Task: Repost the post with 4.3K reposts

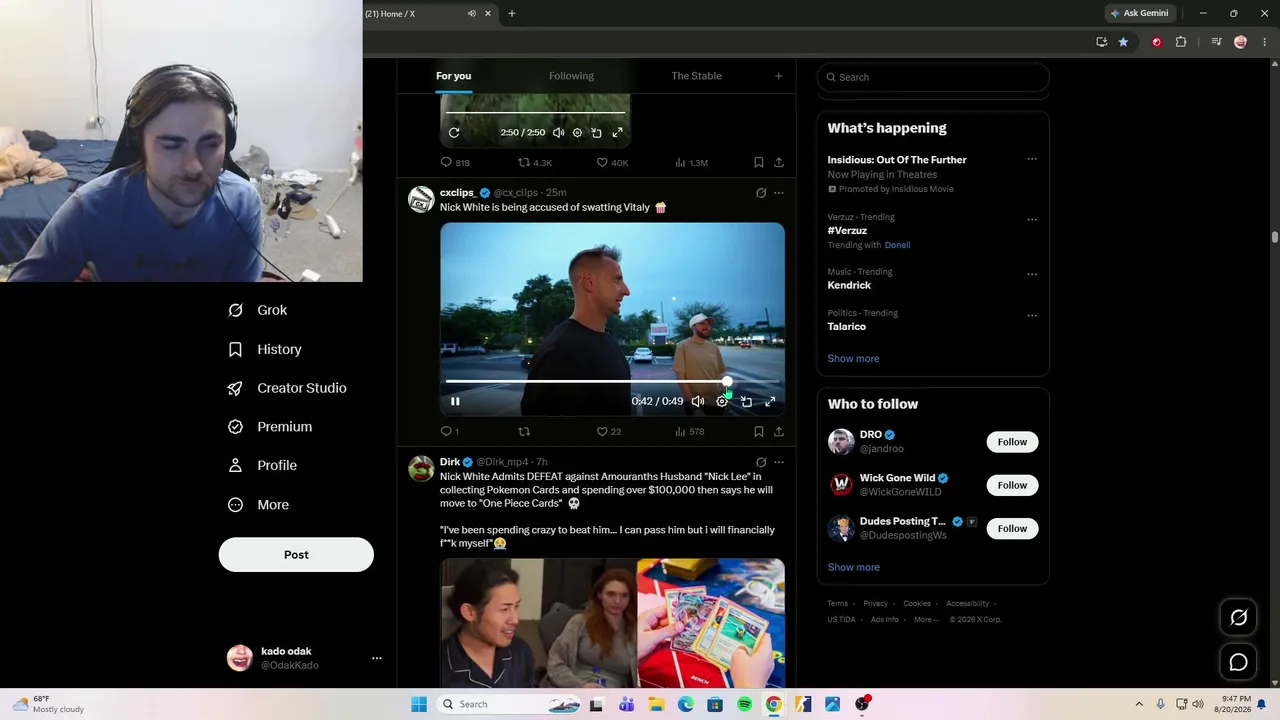Action: click(x=535, y=162)
